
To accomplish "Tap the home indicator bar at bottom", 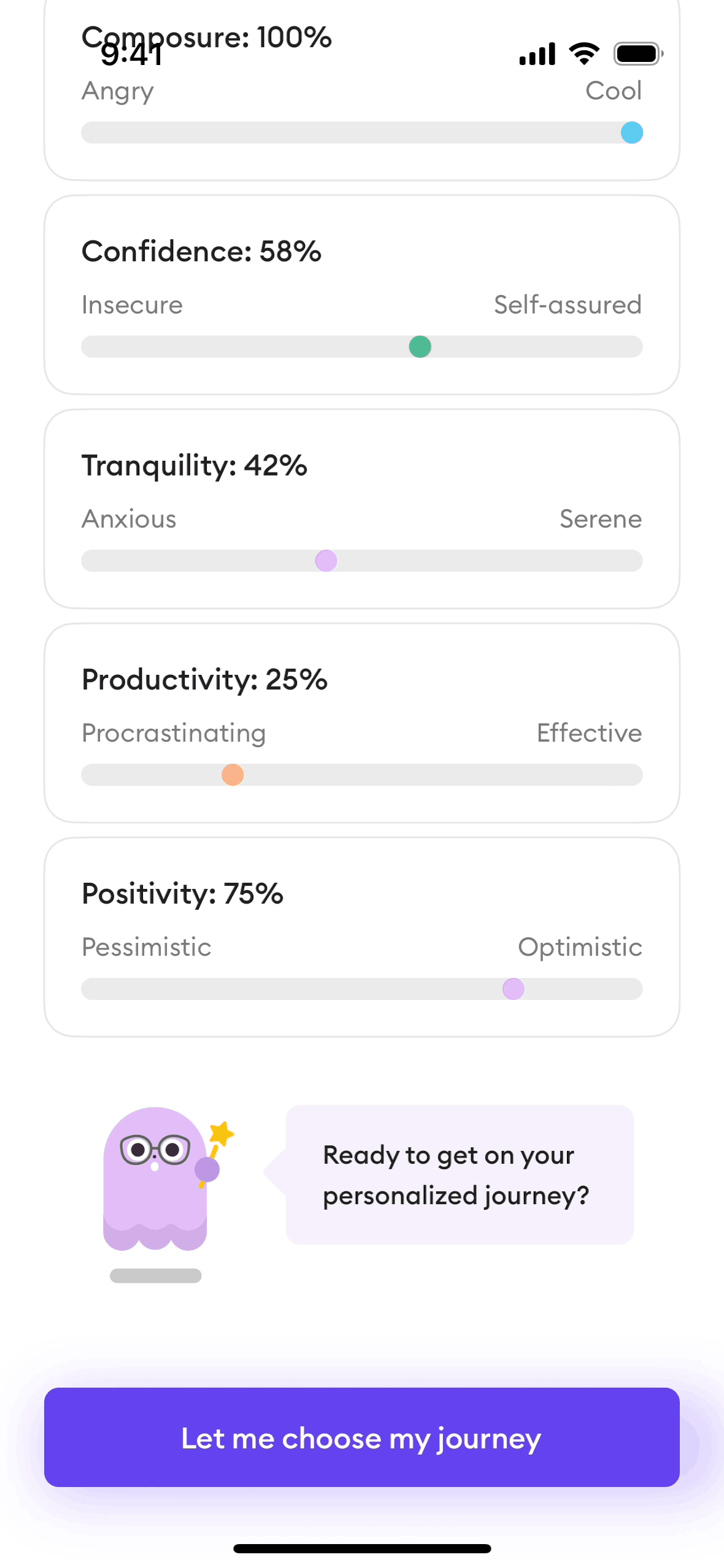I will (x=362, y=1548).
